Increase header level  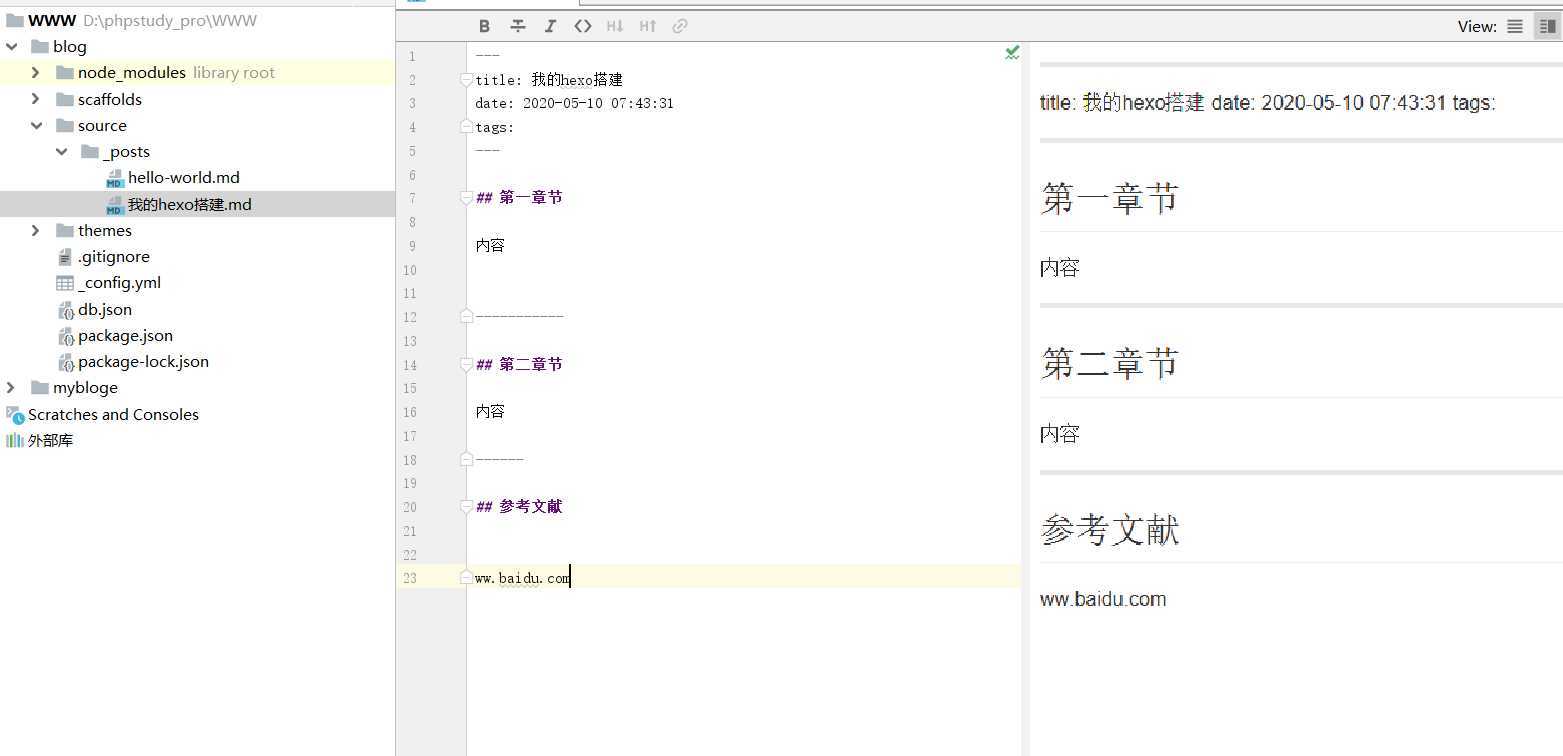[x=648, y=26]
